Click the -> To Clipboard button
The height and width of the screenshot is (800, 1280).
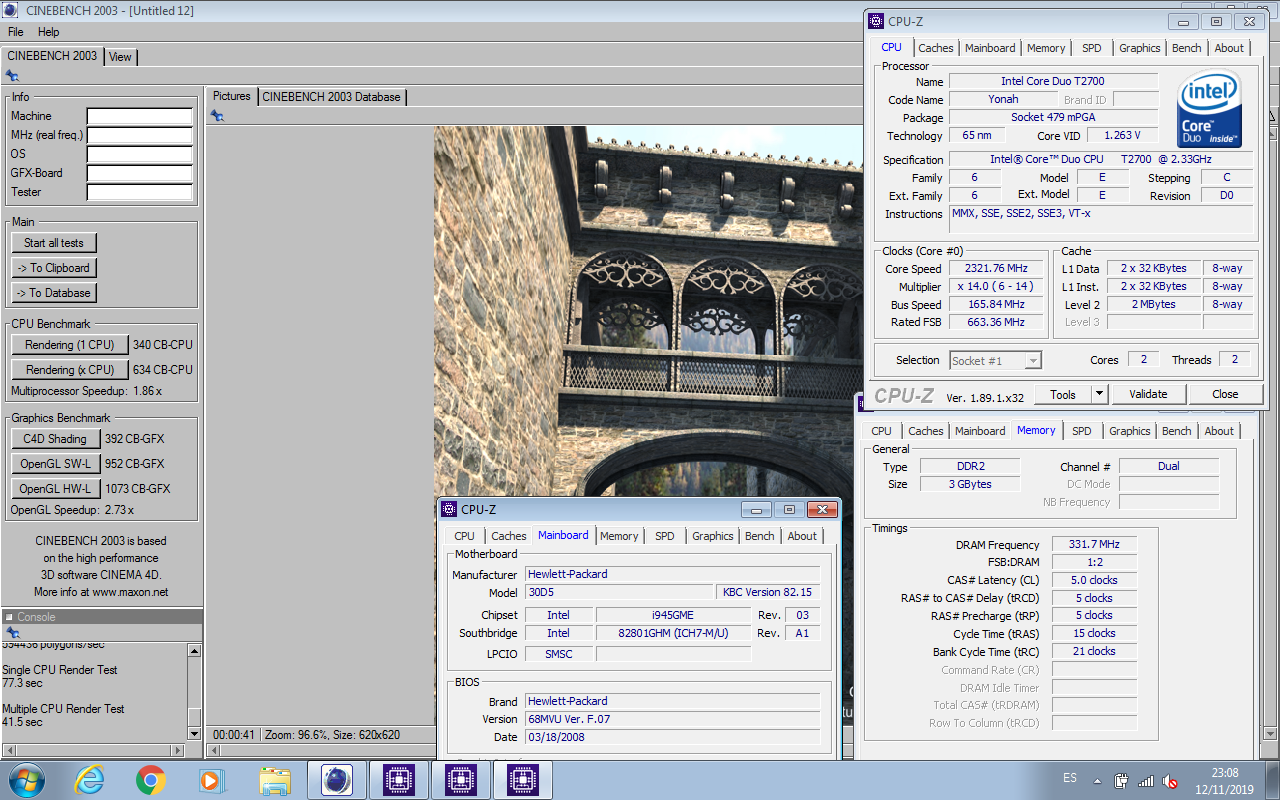[54, 268]
